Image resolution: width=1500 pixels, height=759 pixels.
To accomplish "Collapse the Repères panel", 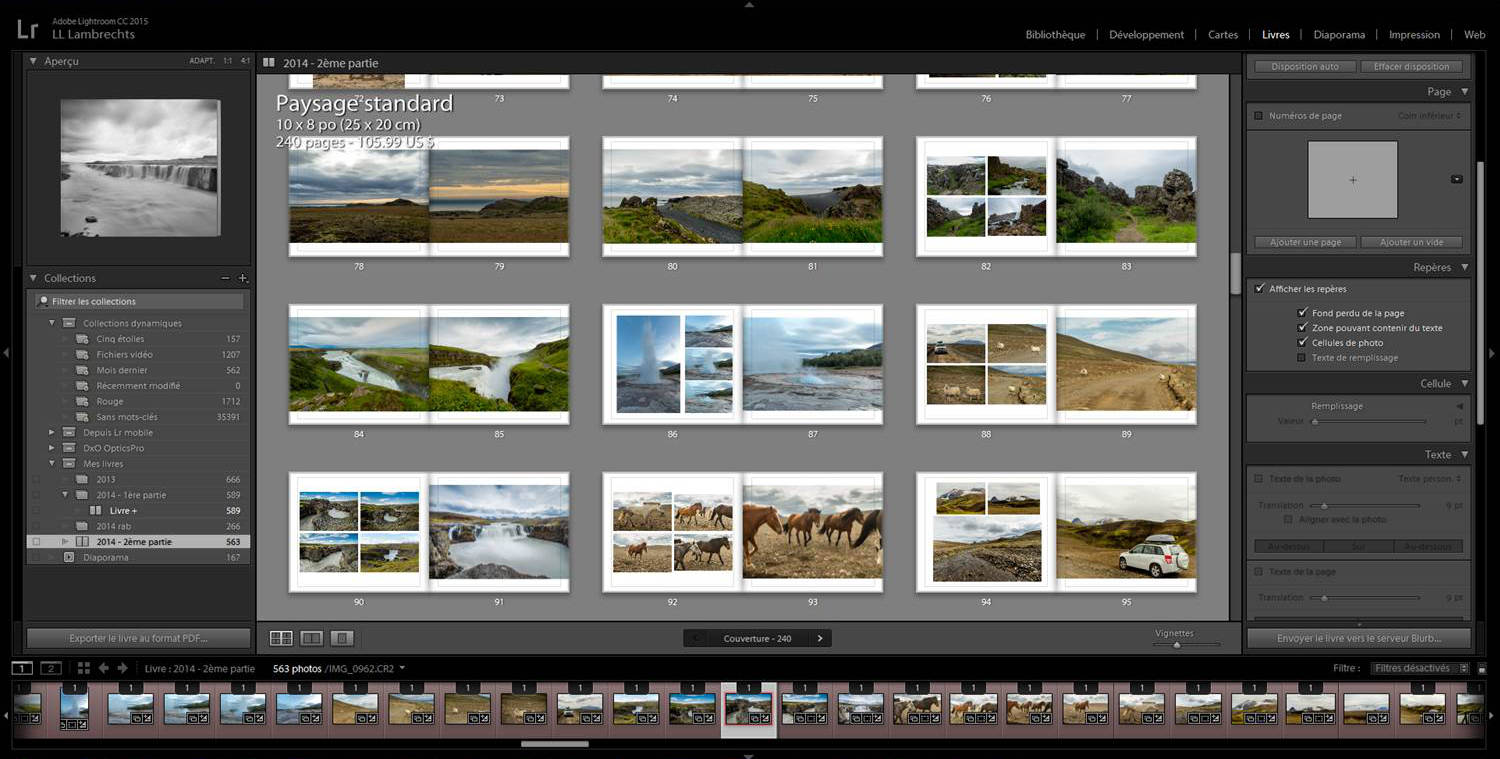I will click(1465, 268).
